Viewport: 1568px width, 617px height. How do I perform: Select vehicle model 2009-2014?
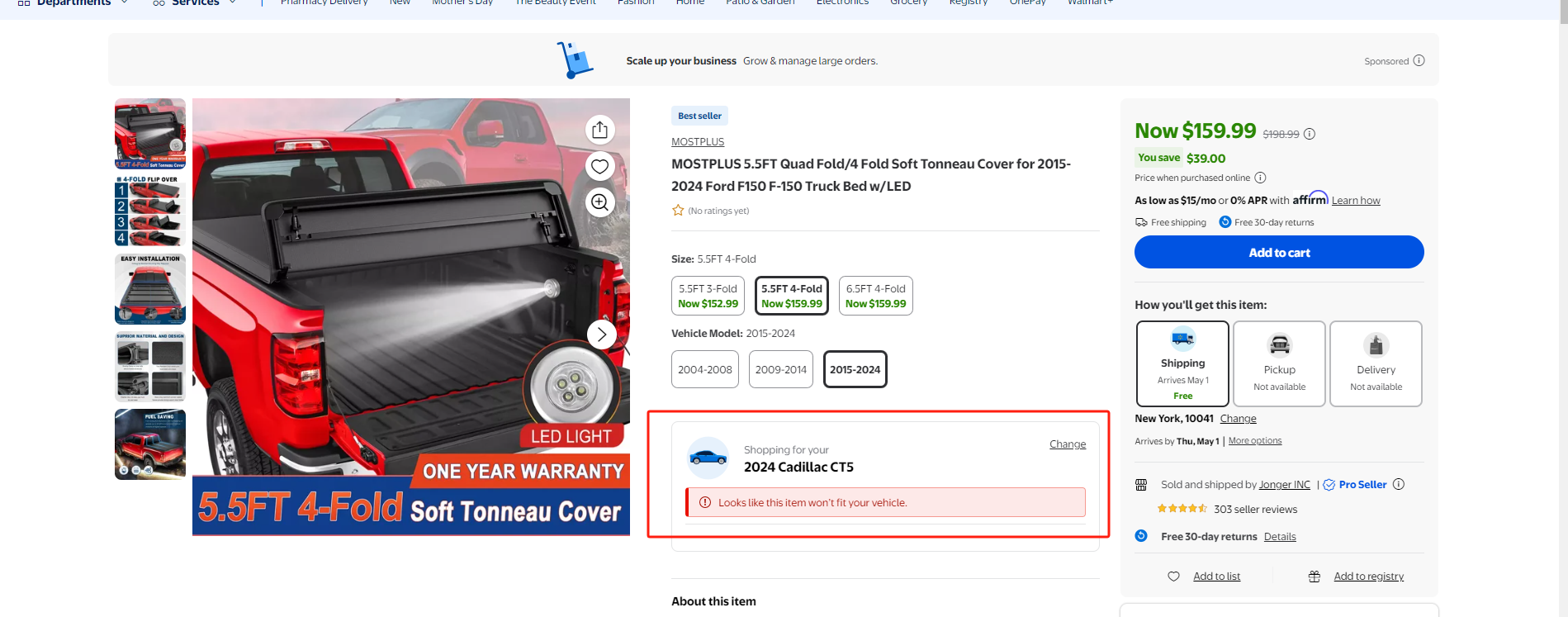[781, 369]
